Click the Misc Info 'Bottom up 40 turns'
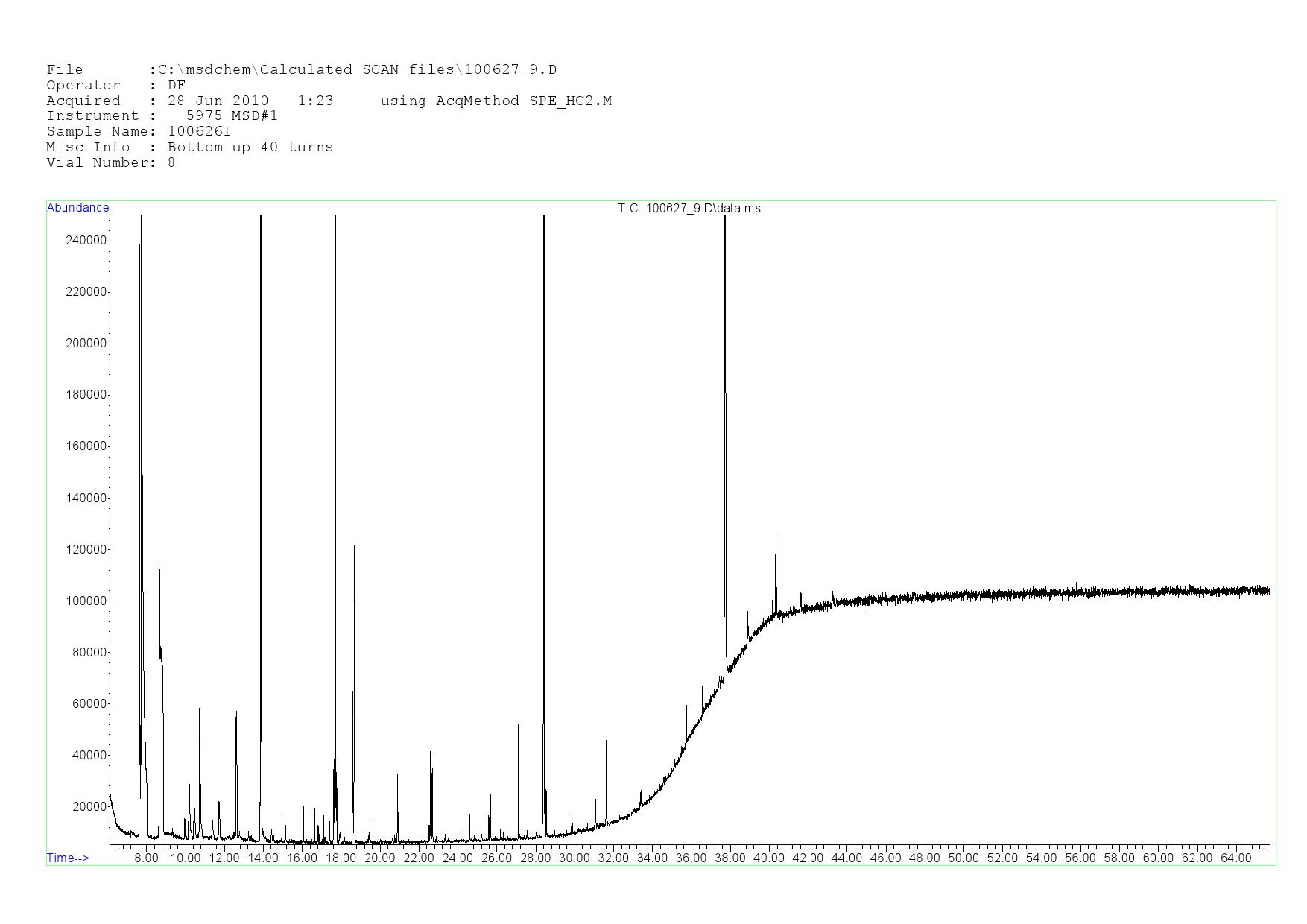The width and height of the screenshot is (1307, 924). tap(250, 148)
